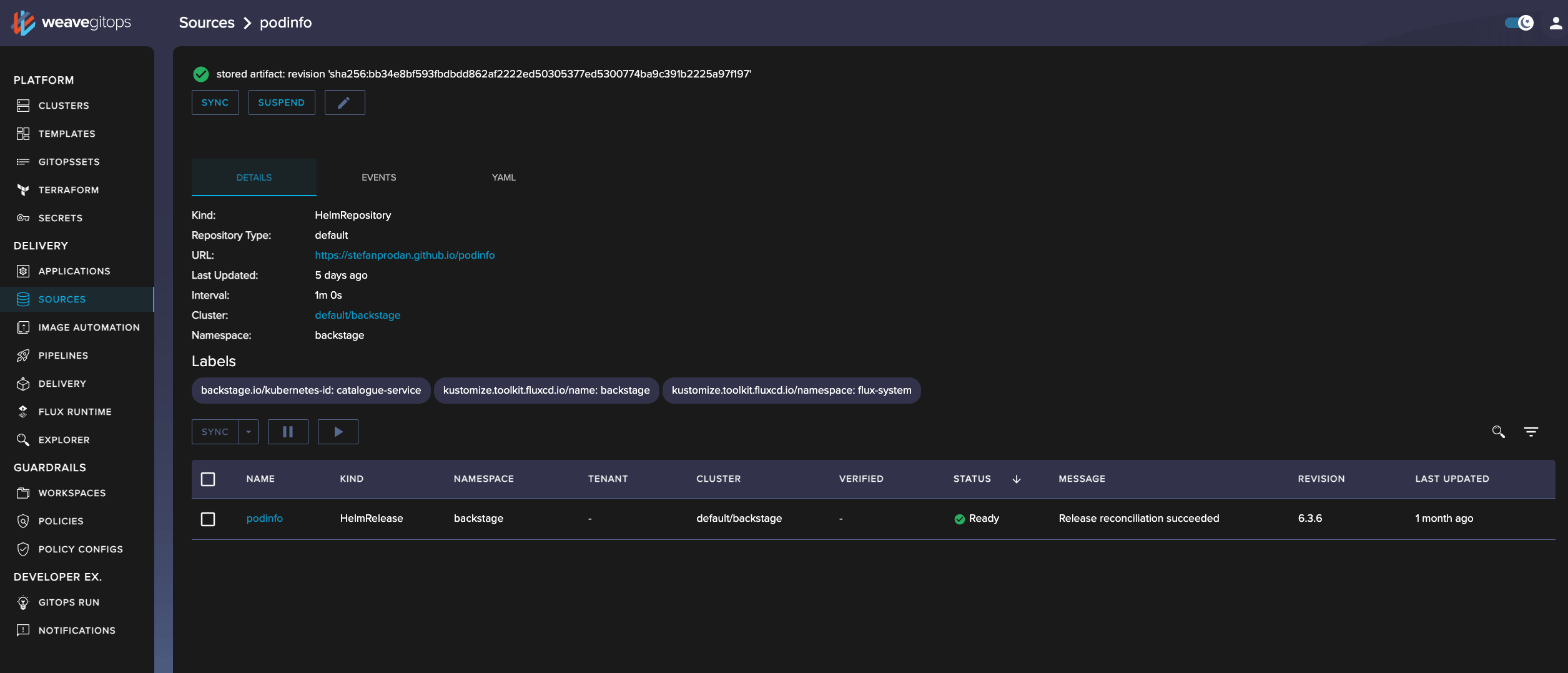
Task: Open the Clusters sidebar icon
Action: tap(23, 106)
